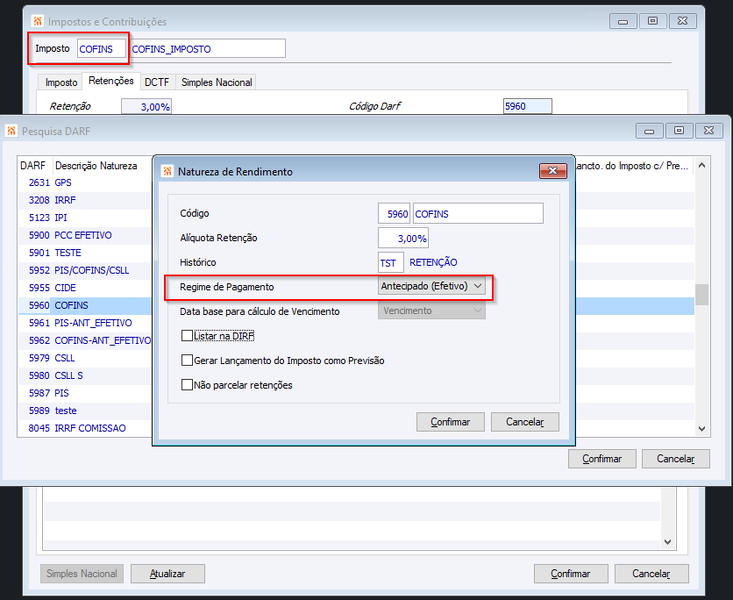This screenshot has width=733, height=600.
Task: Maximize the Pesquisa DARF window
Action: click(679, 131)
